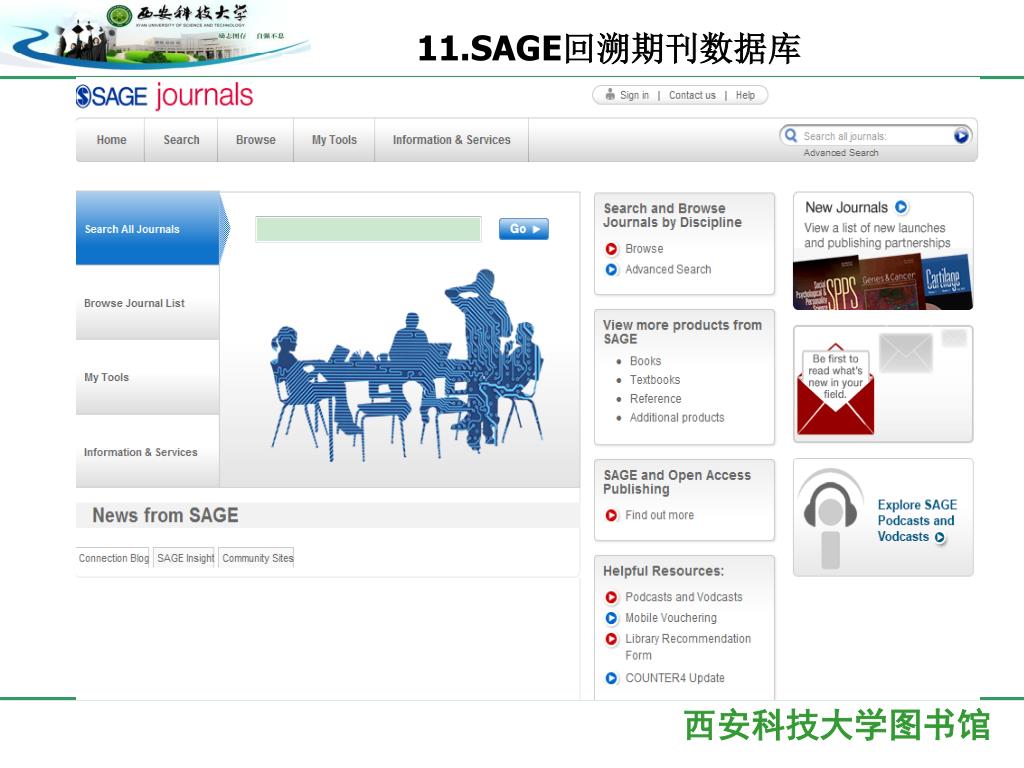This screenshot has width=1024, height=768.
Task: Open the Additional products link
Action: [677, 418]
